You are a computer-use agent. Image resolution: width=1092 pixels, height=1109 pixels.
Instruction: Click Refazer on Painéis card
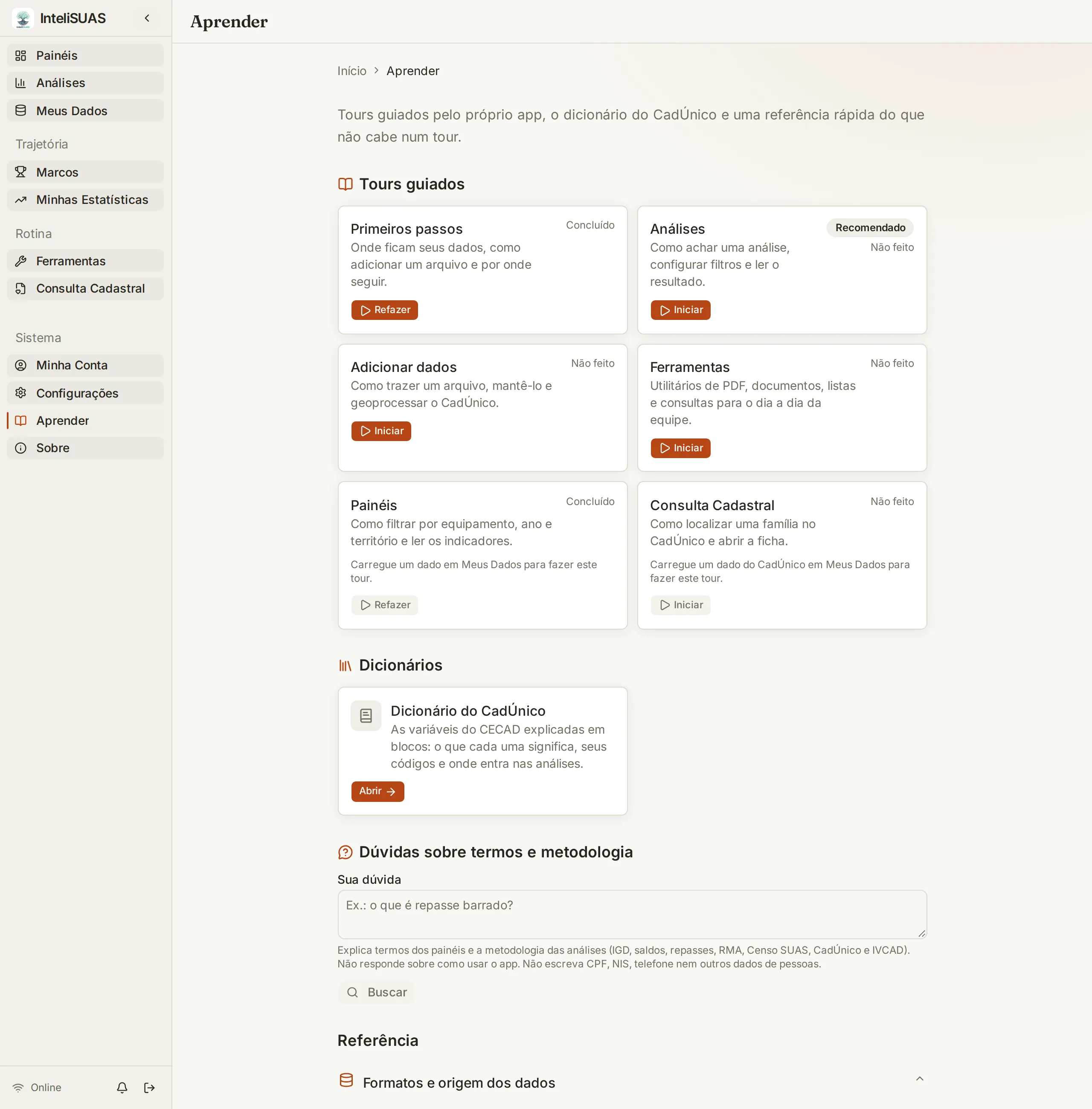click(384, 605)
